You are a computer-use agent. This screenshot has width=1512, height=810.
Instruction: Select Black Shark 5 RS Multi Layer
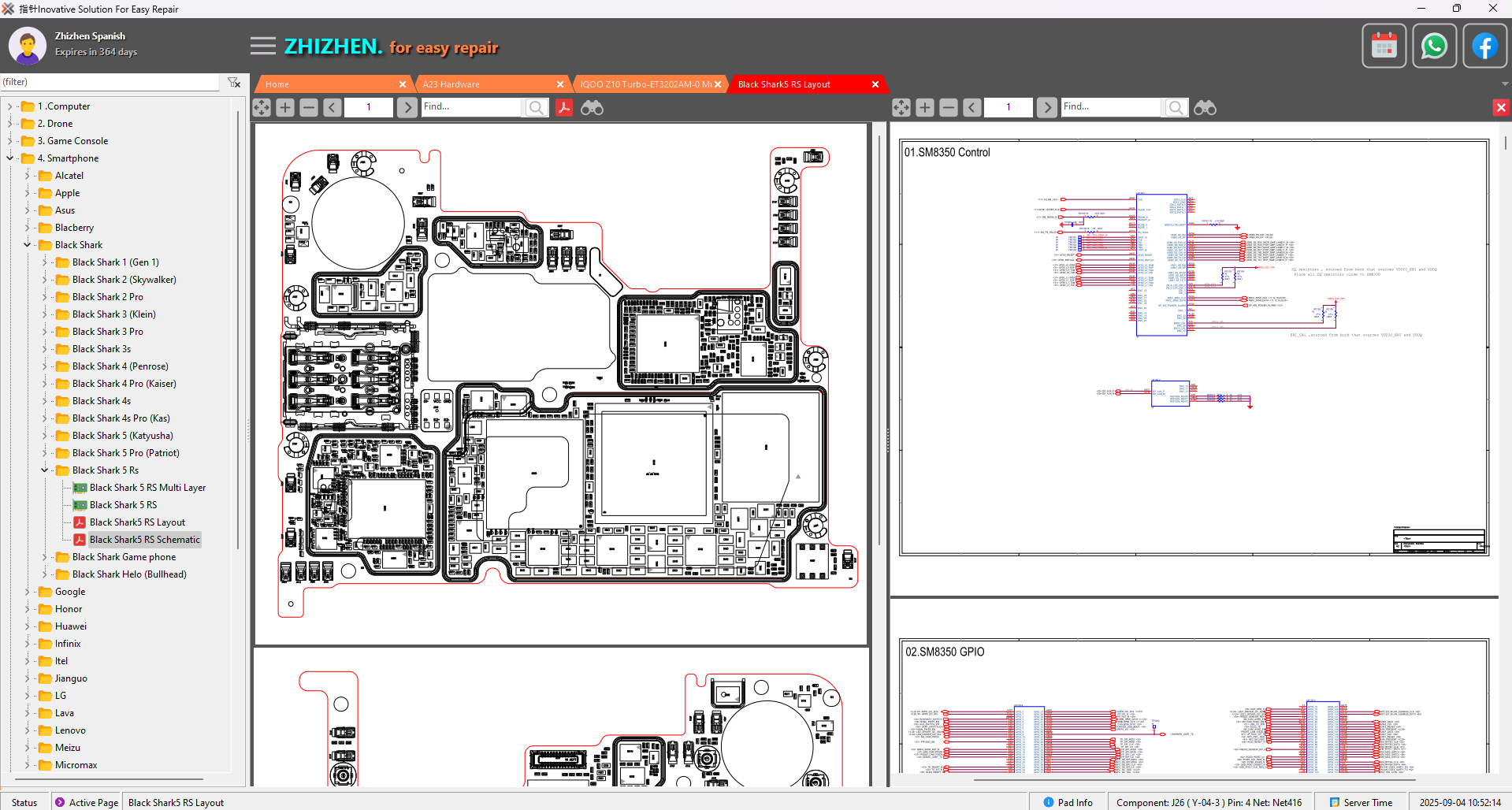(x=147, y=488)
